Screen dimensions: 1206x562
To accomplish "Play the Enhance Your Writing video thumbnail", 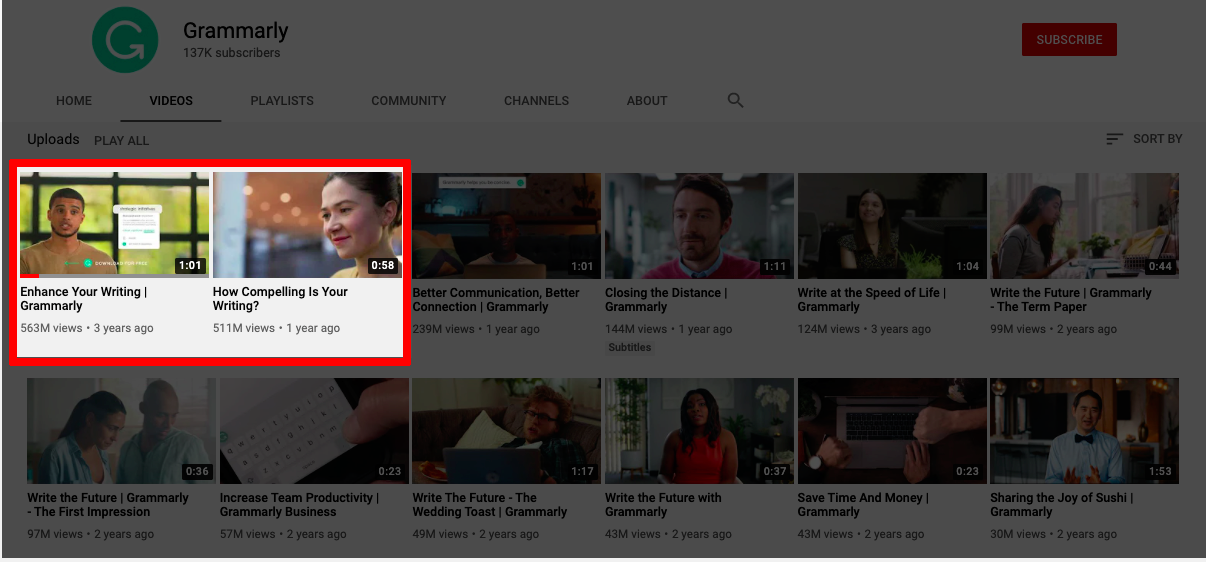I will point(115,224).
